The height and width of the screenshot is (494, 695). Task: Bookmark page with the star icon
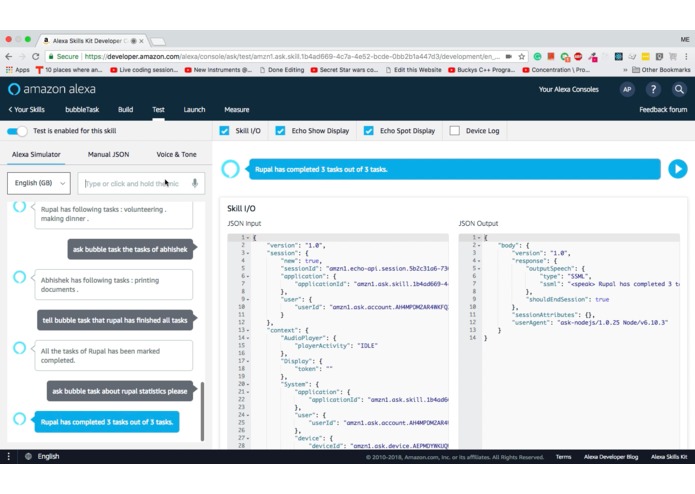tap(522, 56)
